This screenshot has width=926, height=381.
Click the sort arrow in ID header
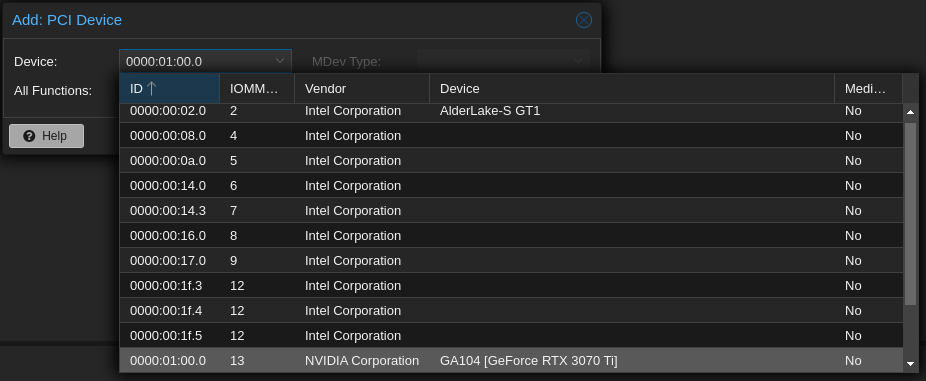click(x=151, y=89)
